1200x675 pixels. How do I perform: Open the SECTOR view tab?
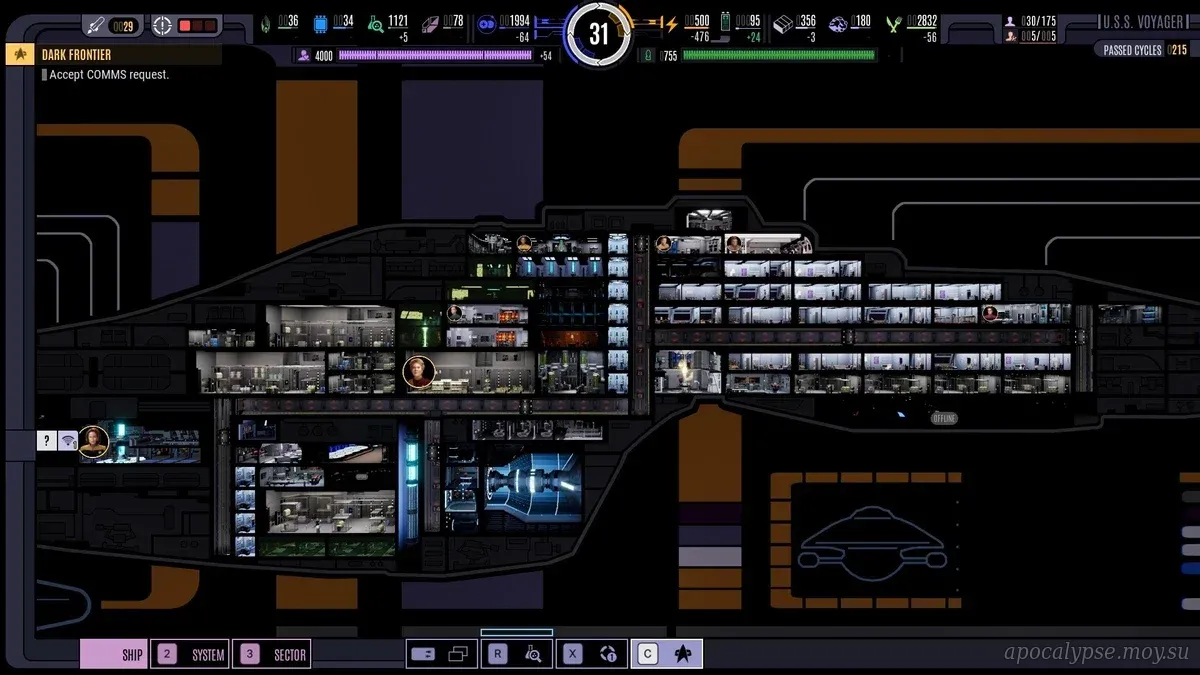coord(272,655)
